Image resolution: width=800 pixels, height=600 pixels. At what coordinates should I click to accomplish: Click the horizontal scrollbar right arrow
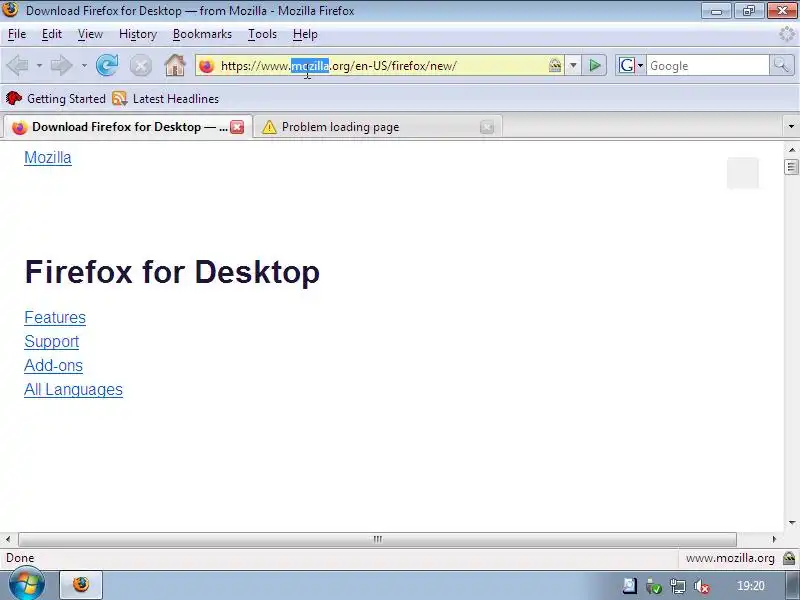coord(774,539)
